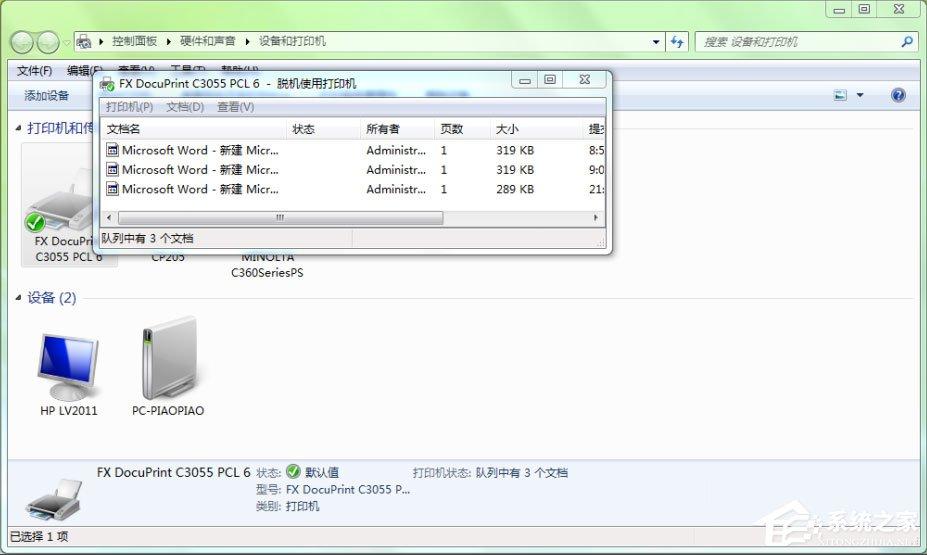
Task: Open the 文件(F) menu in Explorer
Action: click(x=34, y=71)
